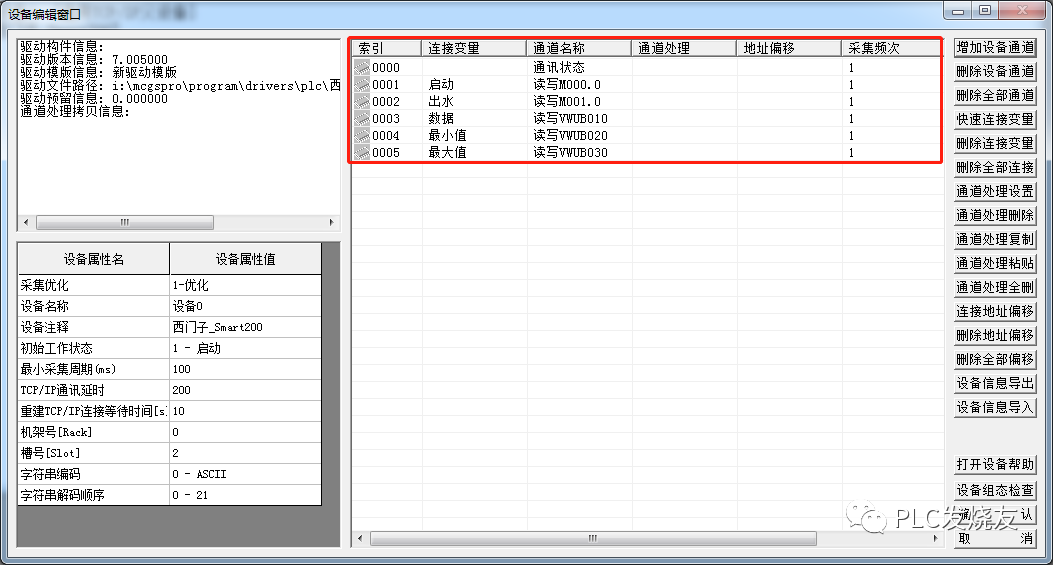
Task: Edit 设备名称 value 设备0
Action: tap(245, 306)
